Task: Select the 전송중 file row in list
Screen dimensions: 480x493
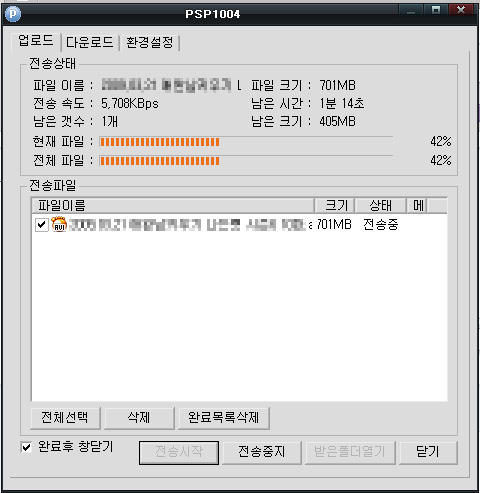Action: pyautogui.click(x=239, y=224)
